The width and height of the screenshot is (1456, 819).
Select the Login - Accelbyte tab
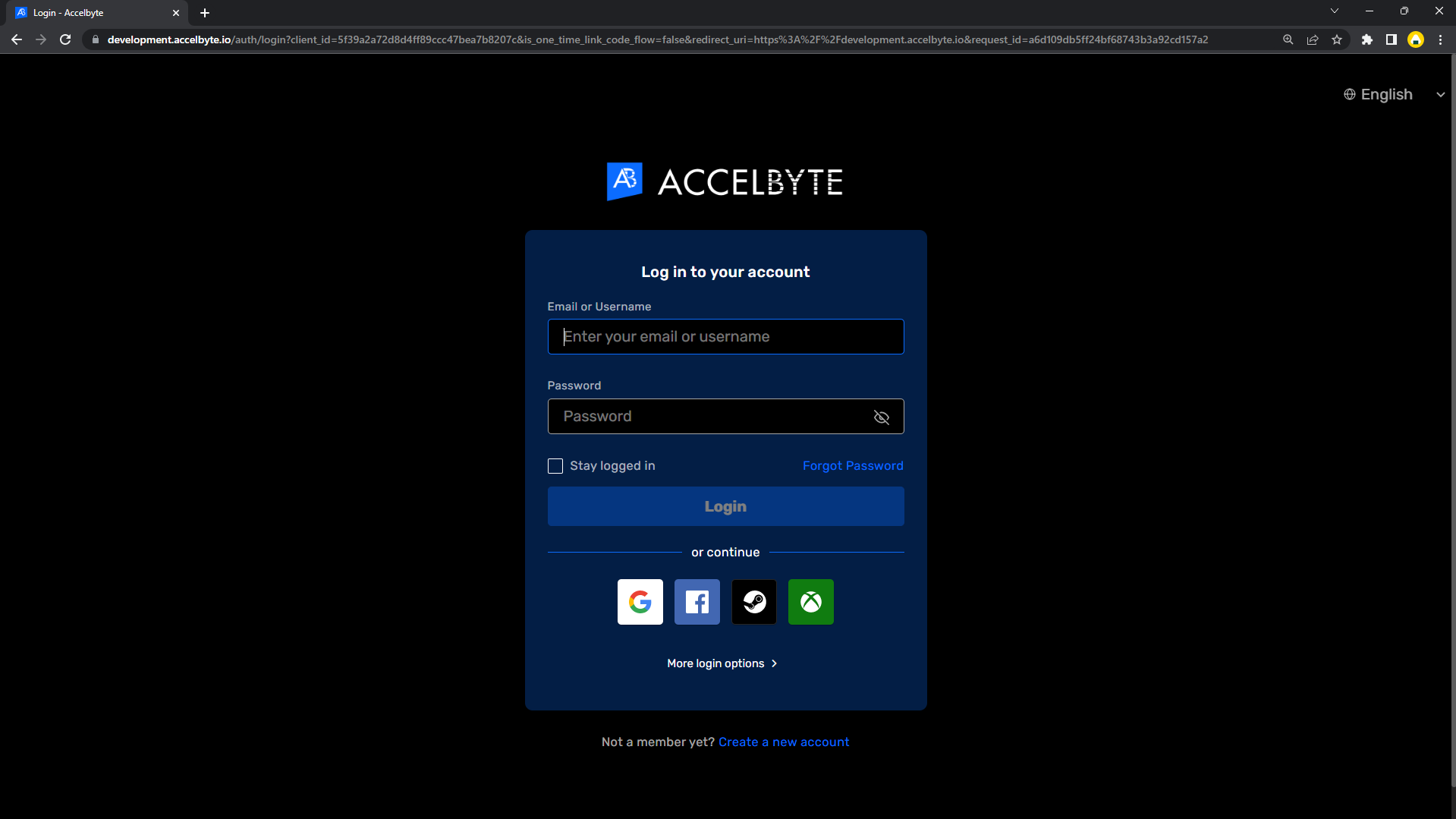[97, 13]
